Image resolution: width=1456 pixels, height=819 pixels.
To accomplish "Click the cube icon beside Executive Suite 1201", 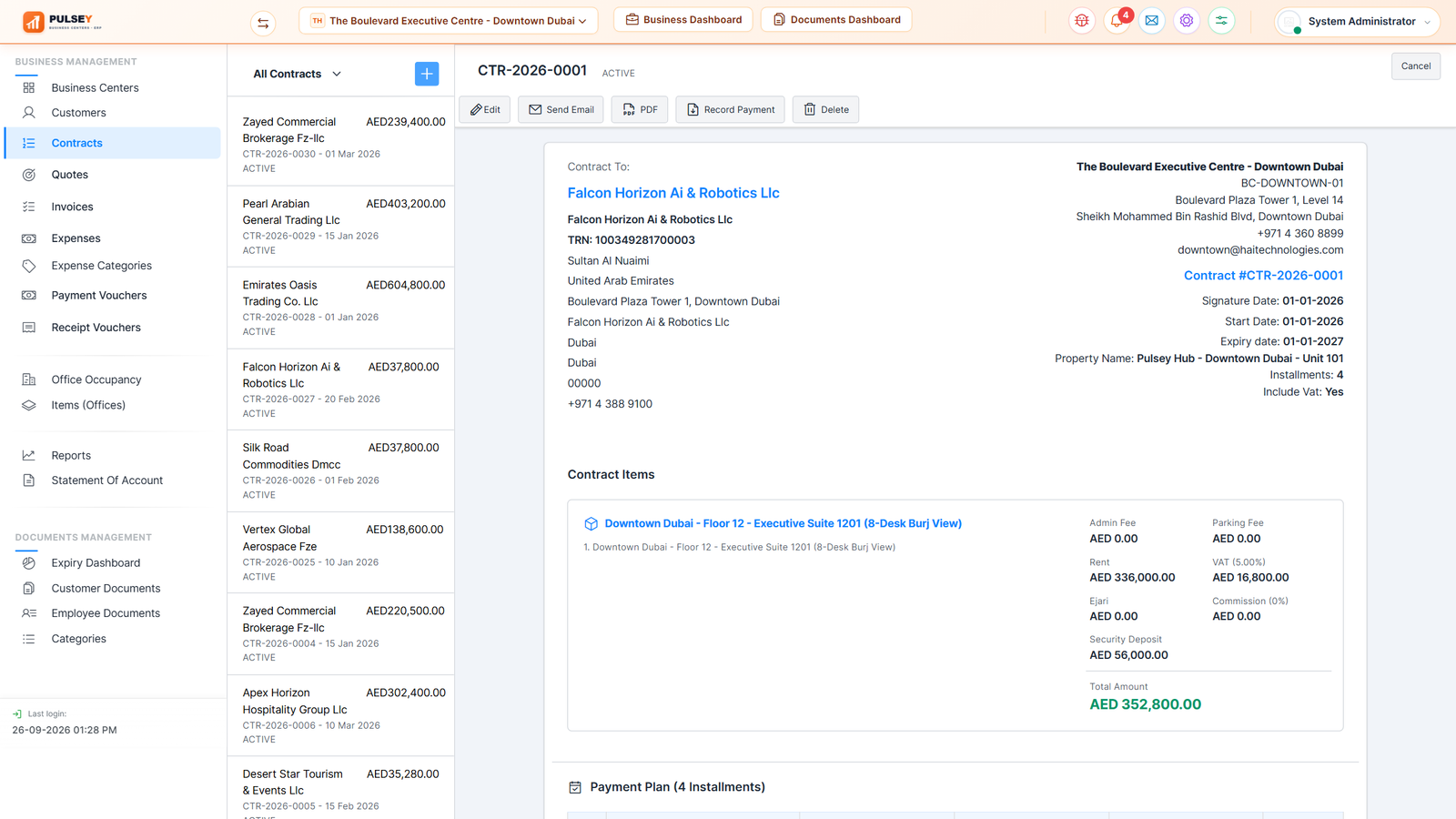I will (591, 524).
